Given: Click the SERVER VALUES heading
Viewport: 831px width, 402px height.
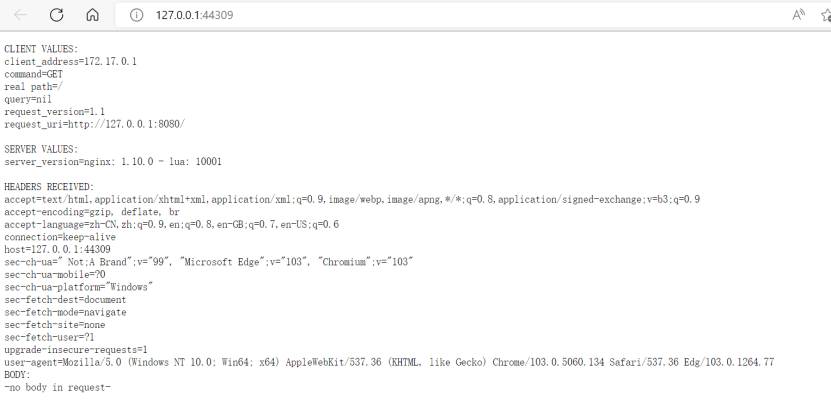Looking at the screenshot, I should 41,149.
